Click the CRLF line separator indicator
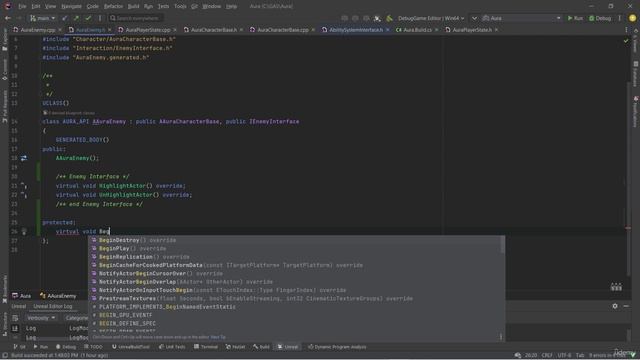The width and height of the screenshot is (640, 360). [x=547, y=356]
